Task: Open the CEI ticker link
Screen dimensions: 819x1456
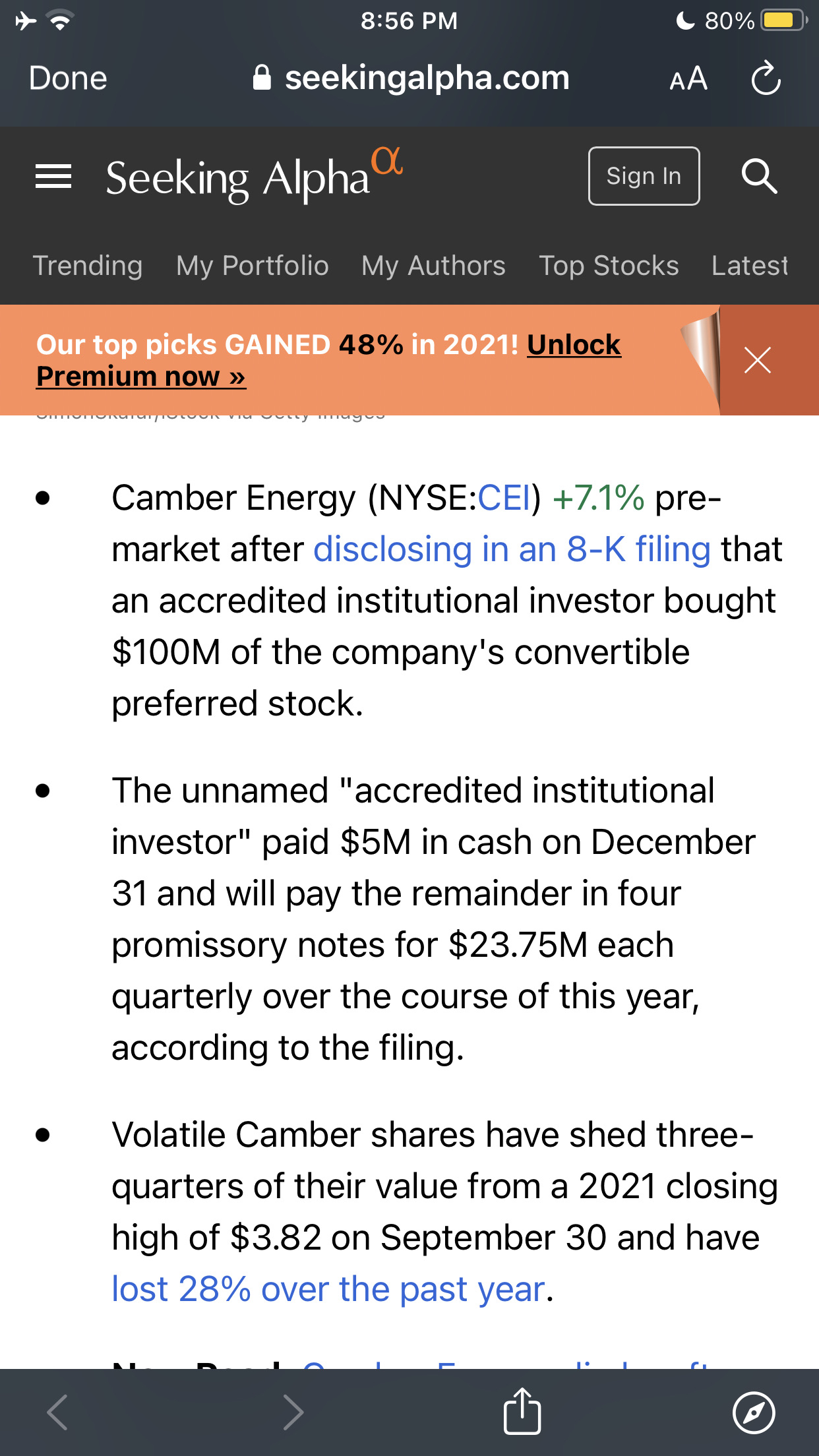Action: 504,498
